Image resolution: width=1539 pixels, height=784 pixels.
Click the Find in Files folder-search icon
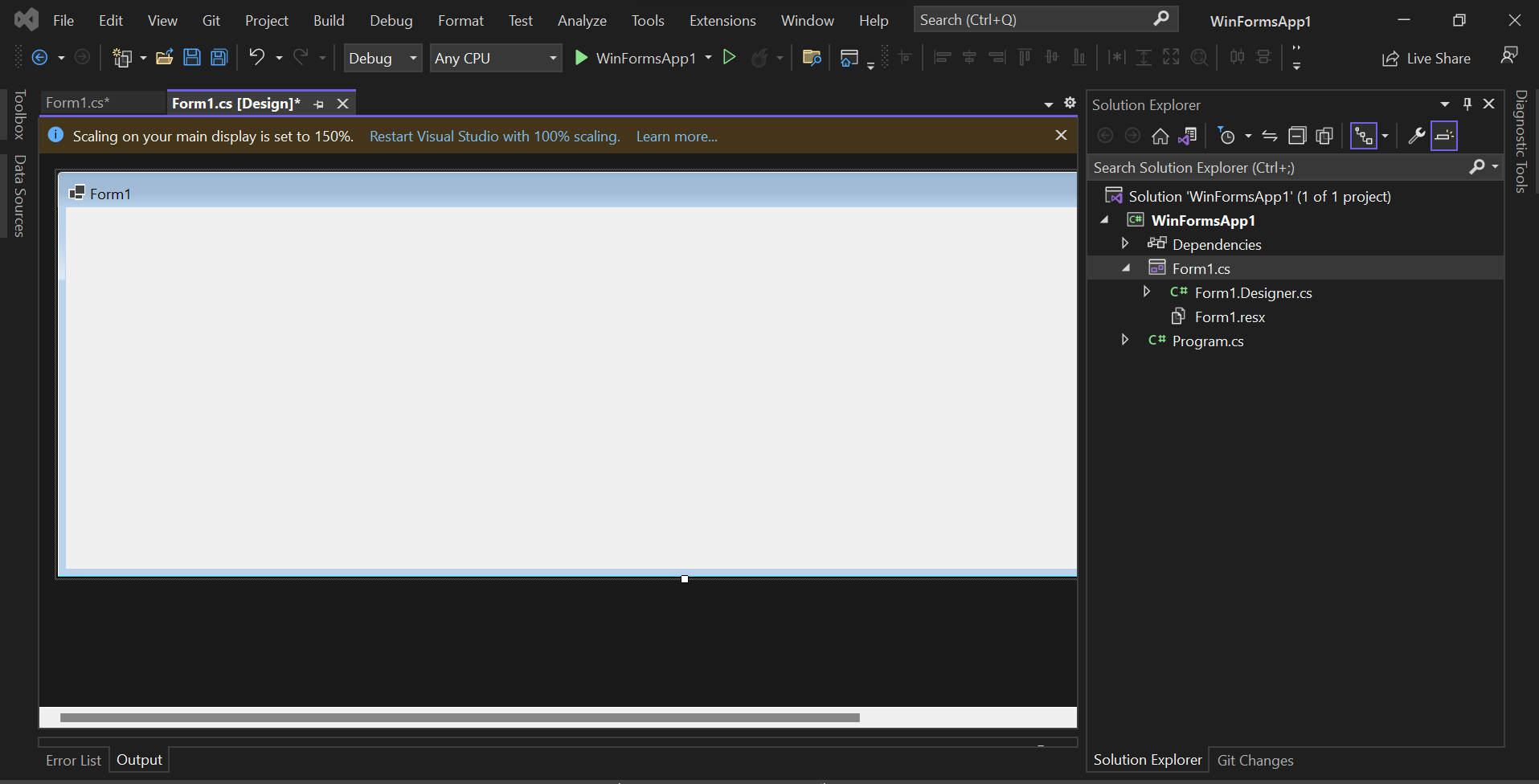tap(812, 58)
